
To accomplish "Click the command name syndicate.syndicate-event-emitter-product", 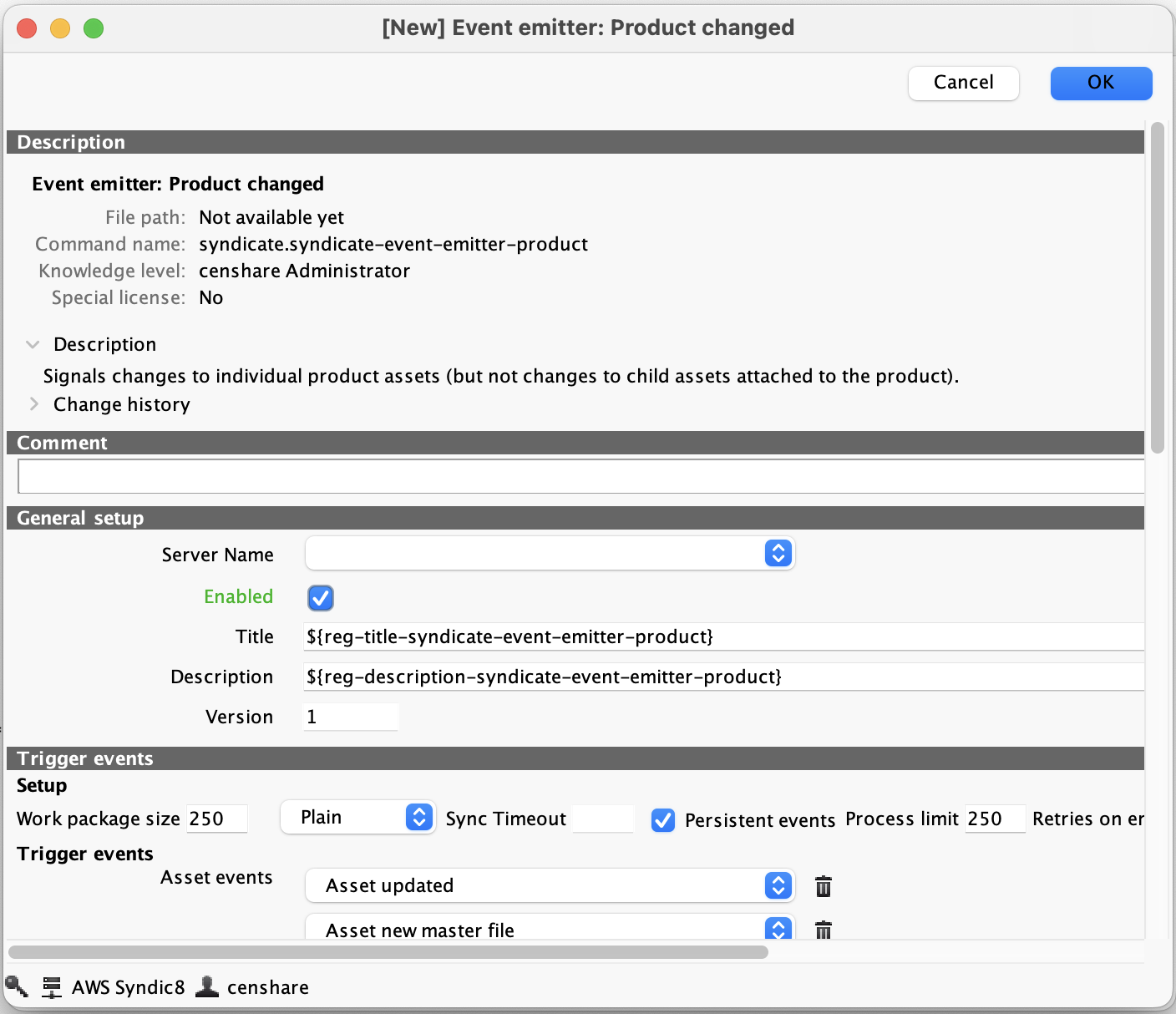I will coord(393,244).
